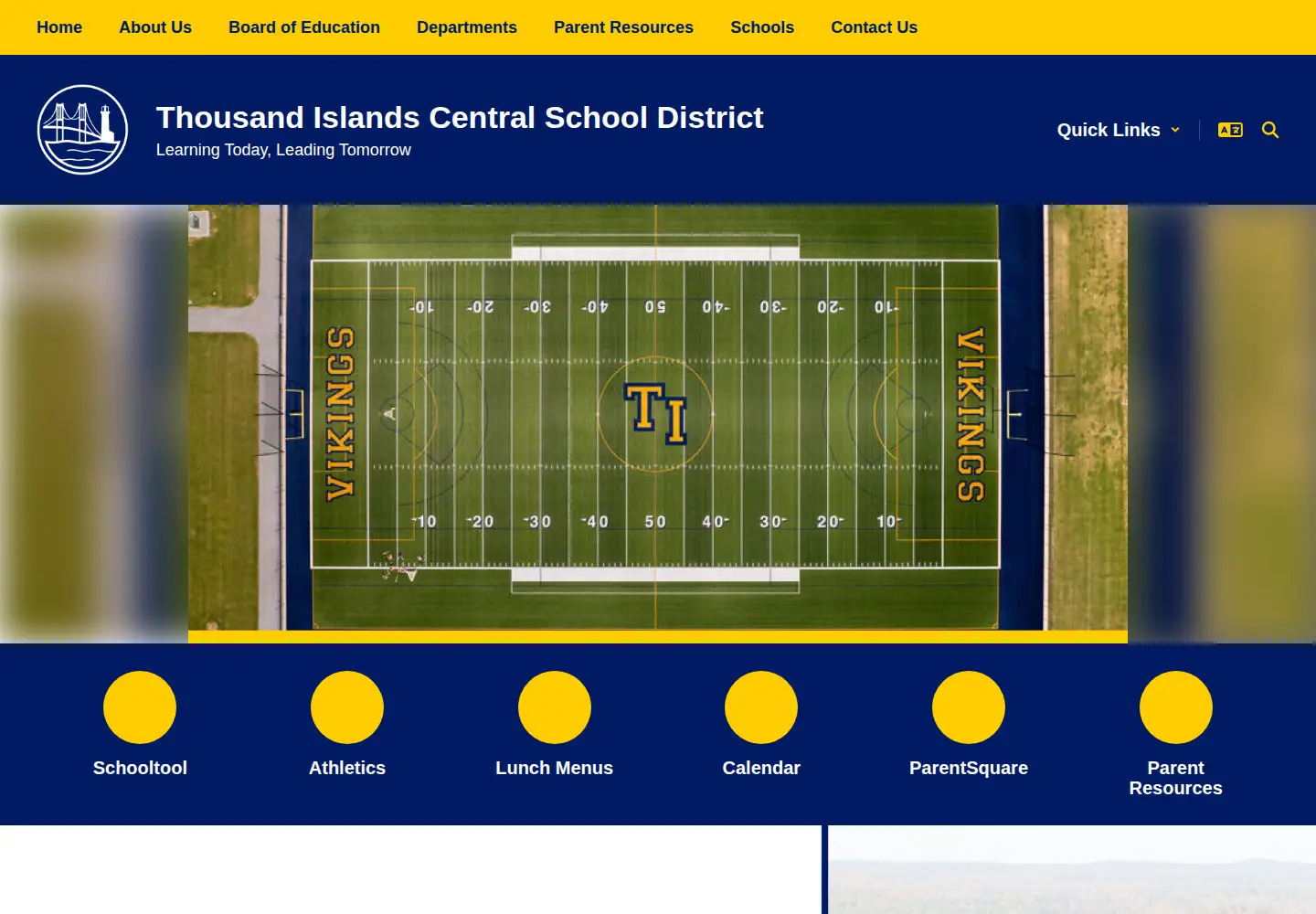Click the yellow circle above ParentSquare

tap(969, 707)
